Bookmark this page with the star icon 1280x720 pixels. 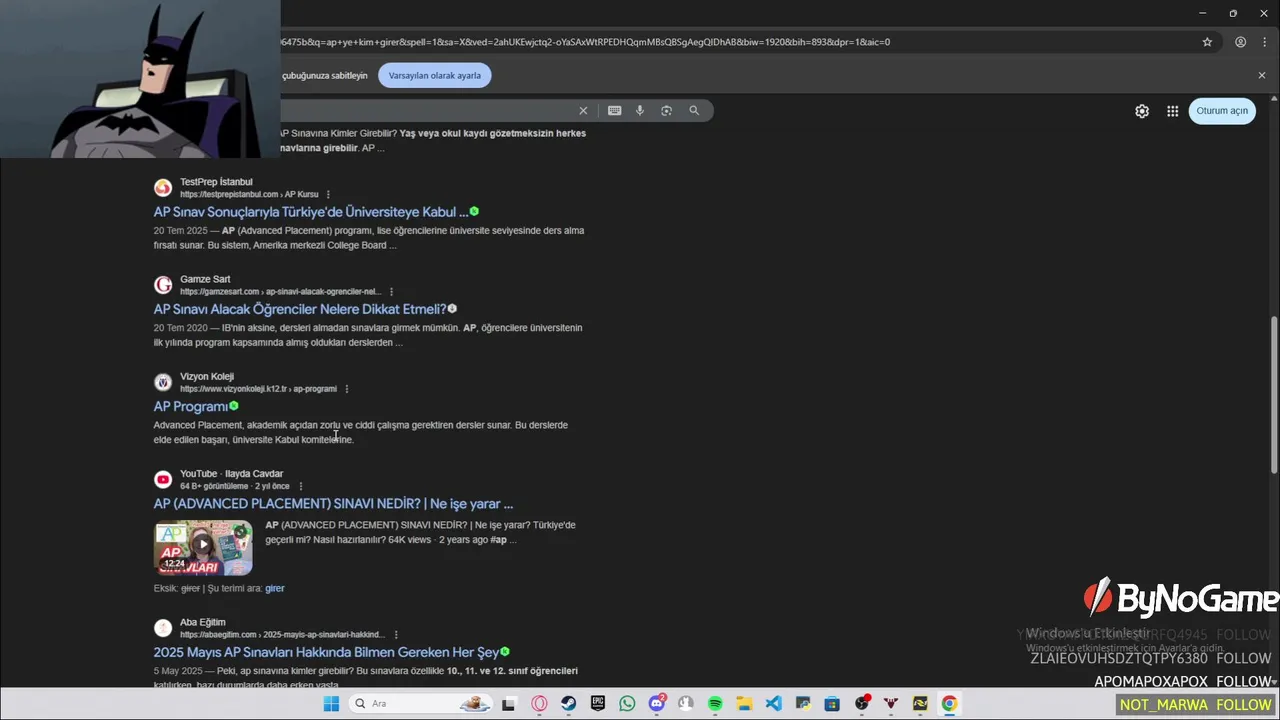click(x=1207, y=42)
